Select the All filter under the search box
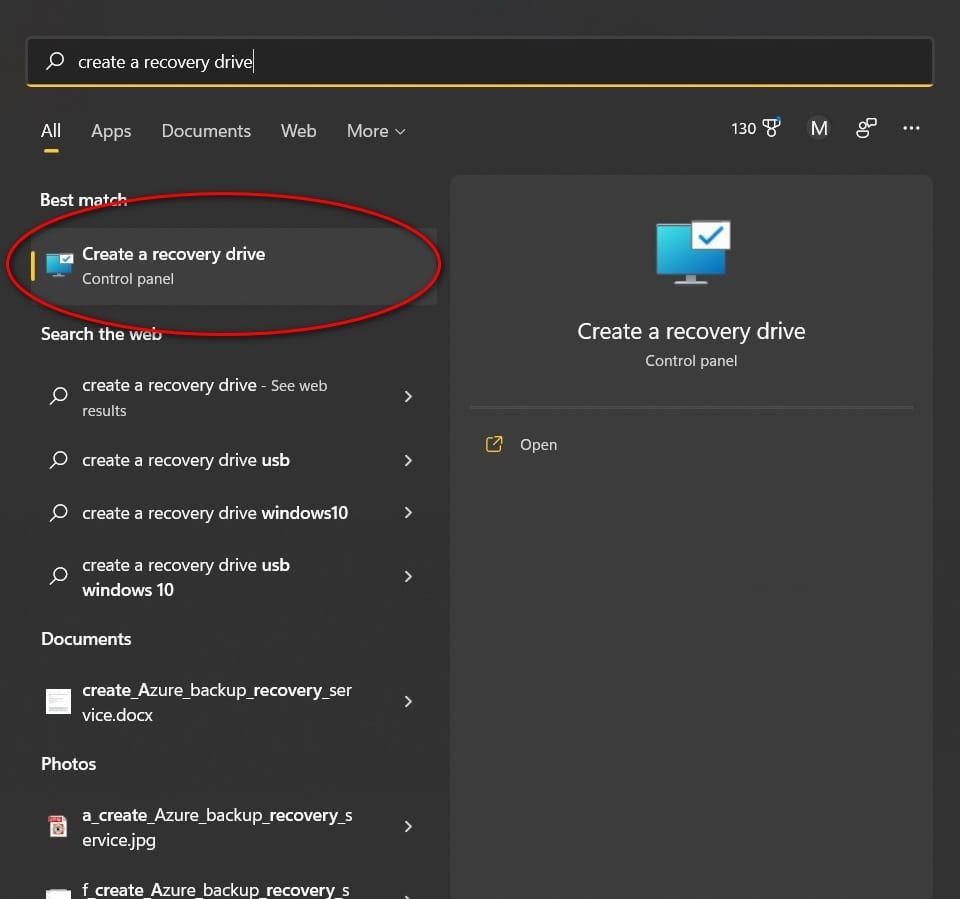The width and height of the screenshot is (960, 899). point(50,130)
